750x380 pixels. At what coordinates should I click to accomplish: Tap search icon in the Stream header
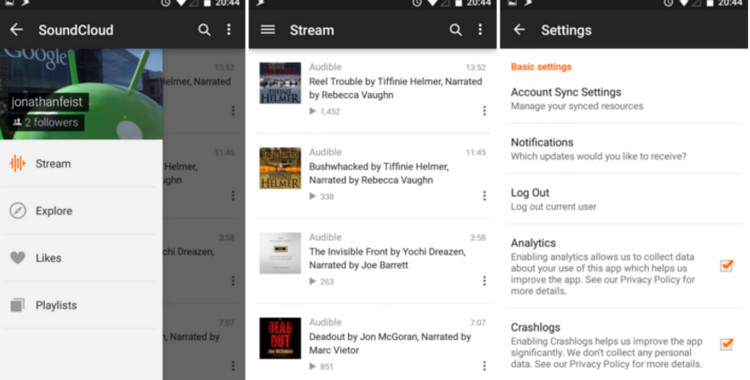(456, 30)
